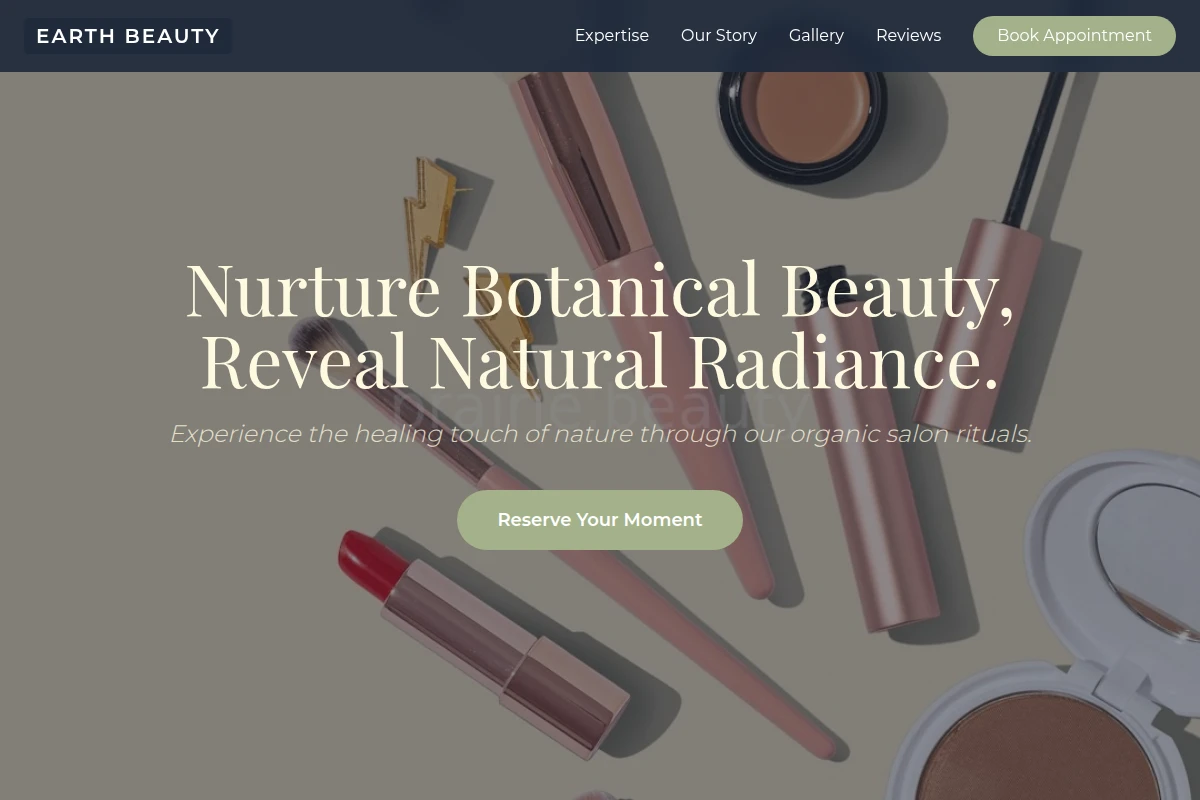Image resolution: width=1200 pixels, height=800 pixels.
Task: Open the Expertise nav link
Action: pyautogui.click(x=612, y=36)
